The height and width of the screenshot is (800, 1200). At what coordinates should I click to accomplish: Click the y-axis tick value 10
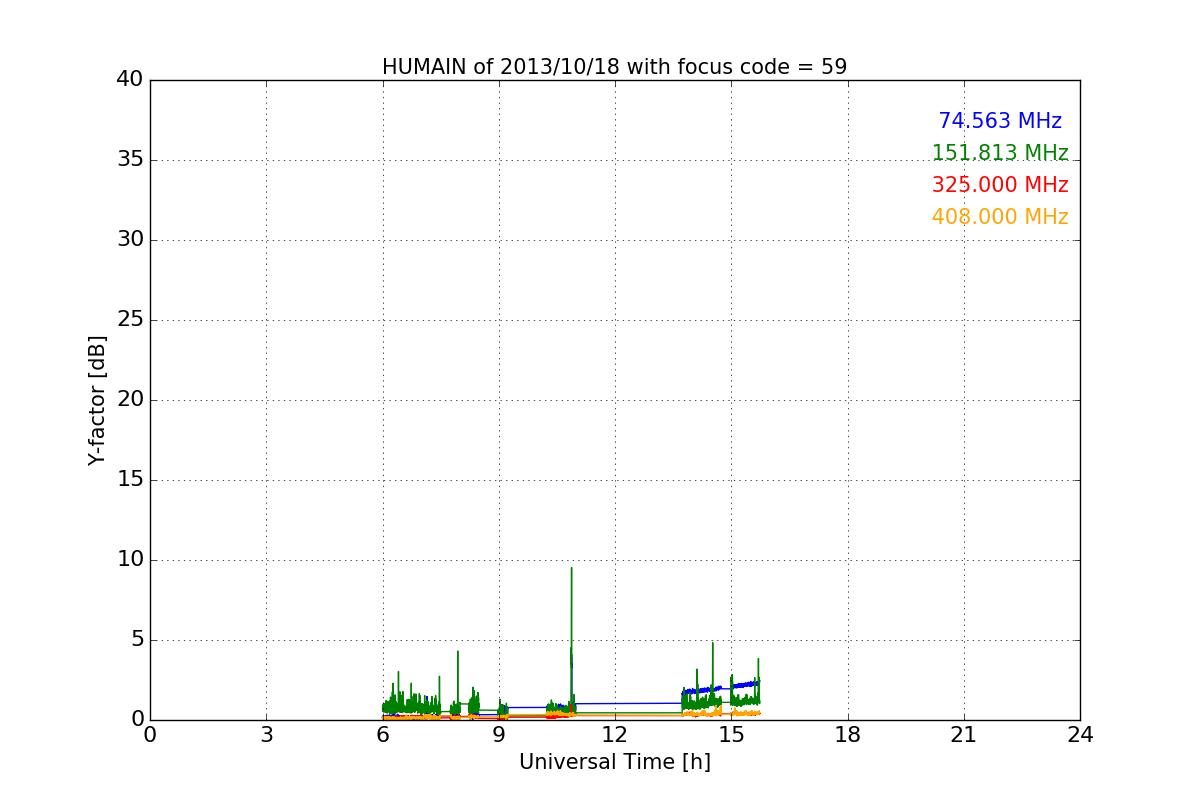coord(129,560)
